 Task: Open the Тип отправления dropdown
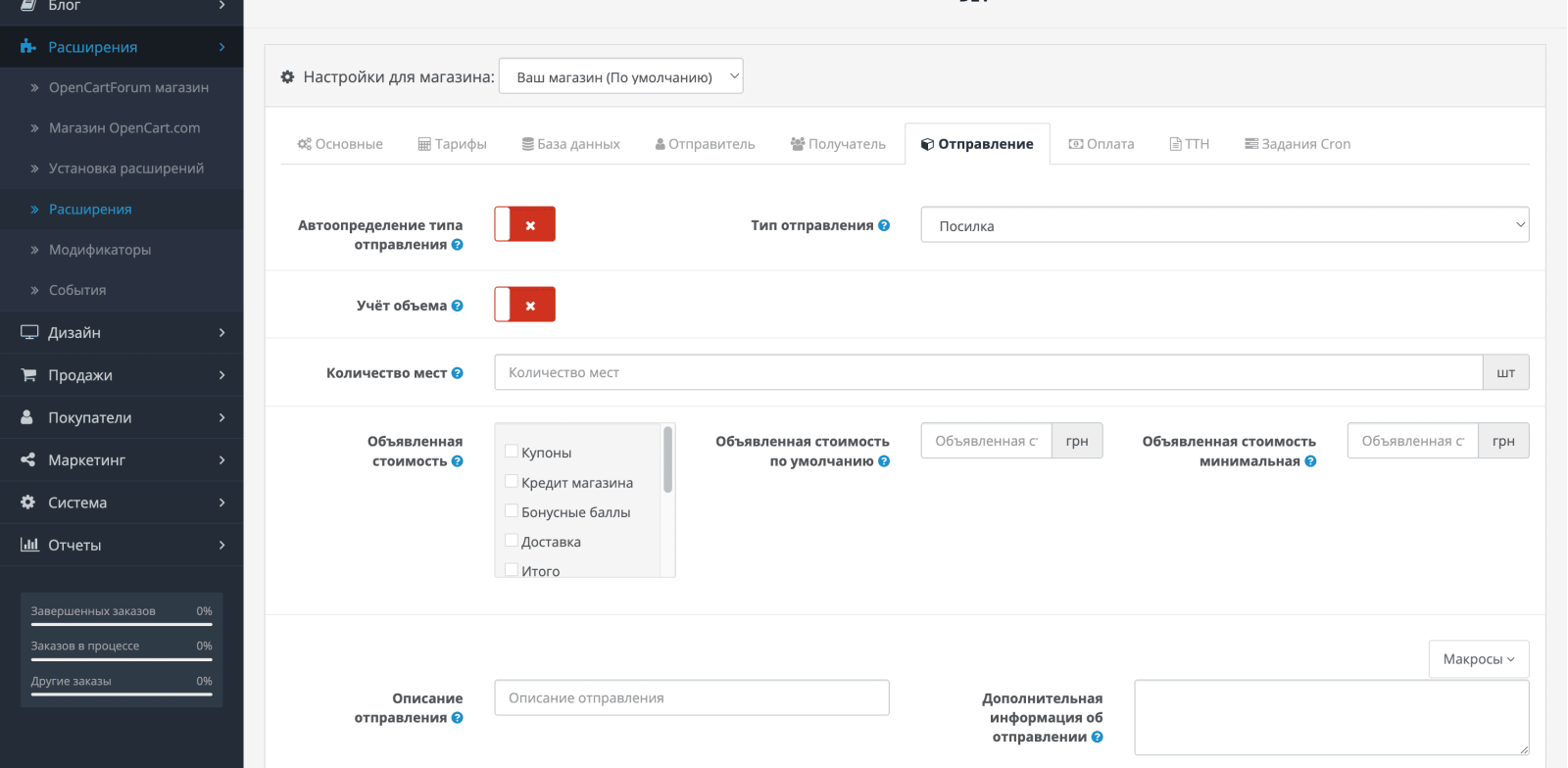point(1225,225)
